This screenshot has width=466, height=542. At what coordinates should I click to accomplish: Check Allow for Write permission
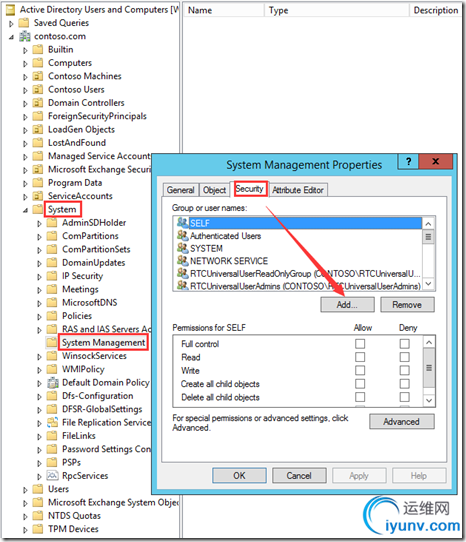[x=360, y=370]
